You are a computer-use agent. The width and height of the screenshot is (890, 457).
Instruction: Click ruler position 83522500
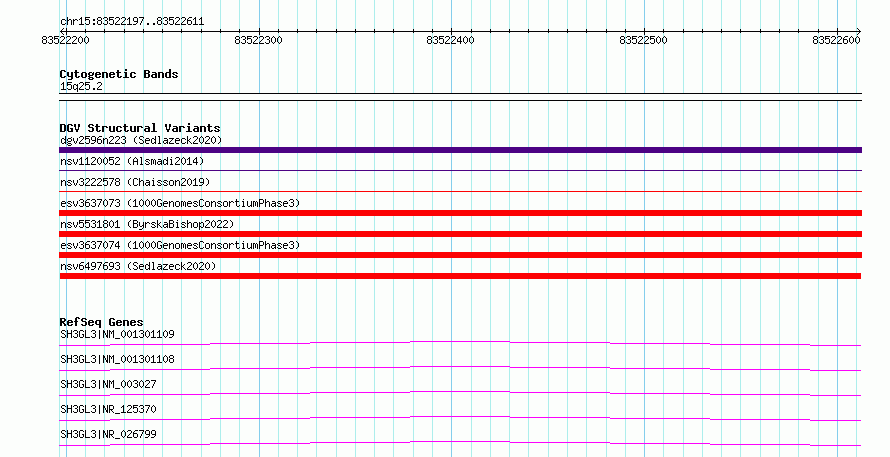click(644, 40)
